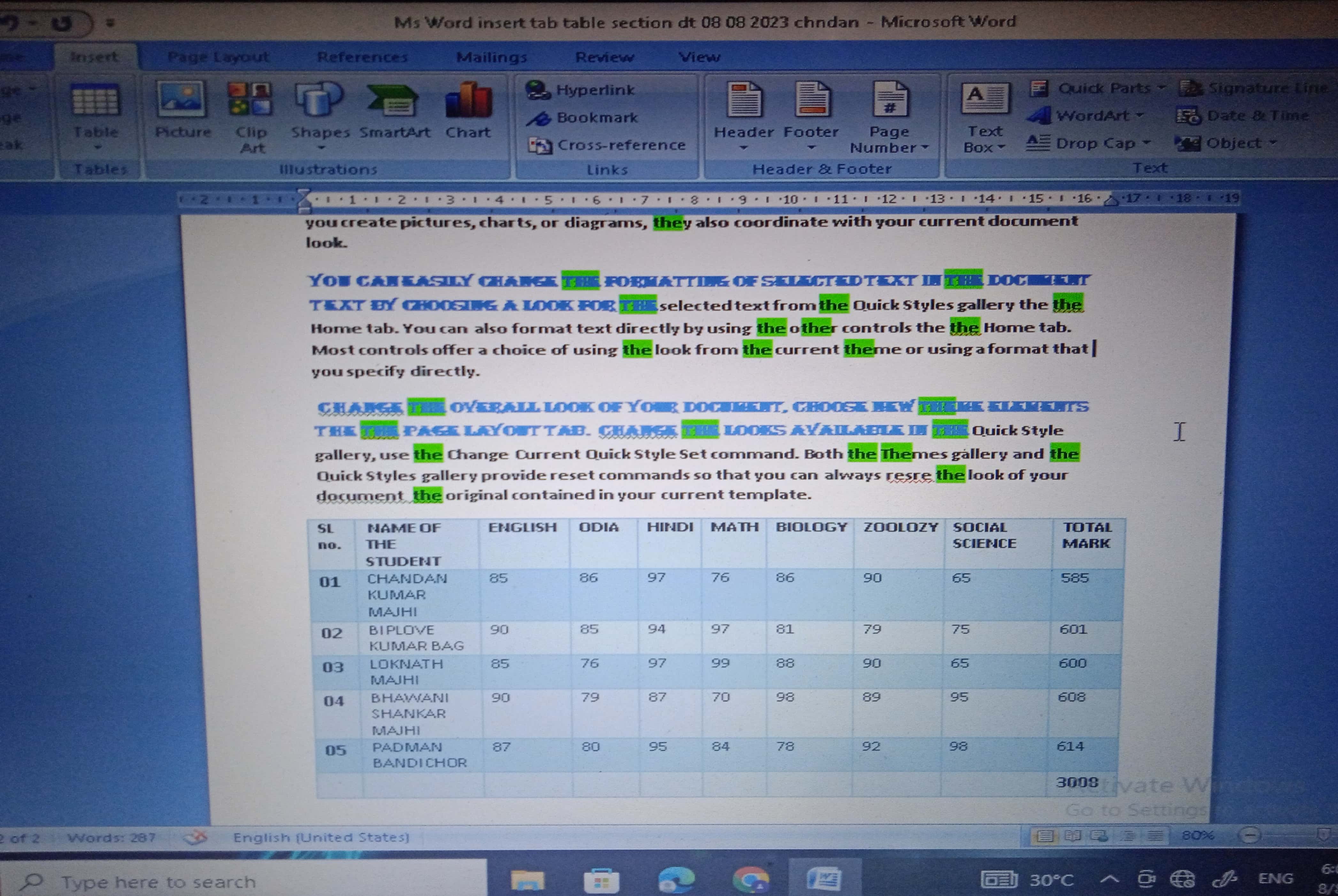Click the English (United States) language indicator

tap(321, 837)
